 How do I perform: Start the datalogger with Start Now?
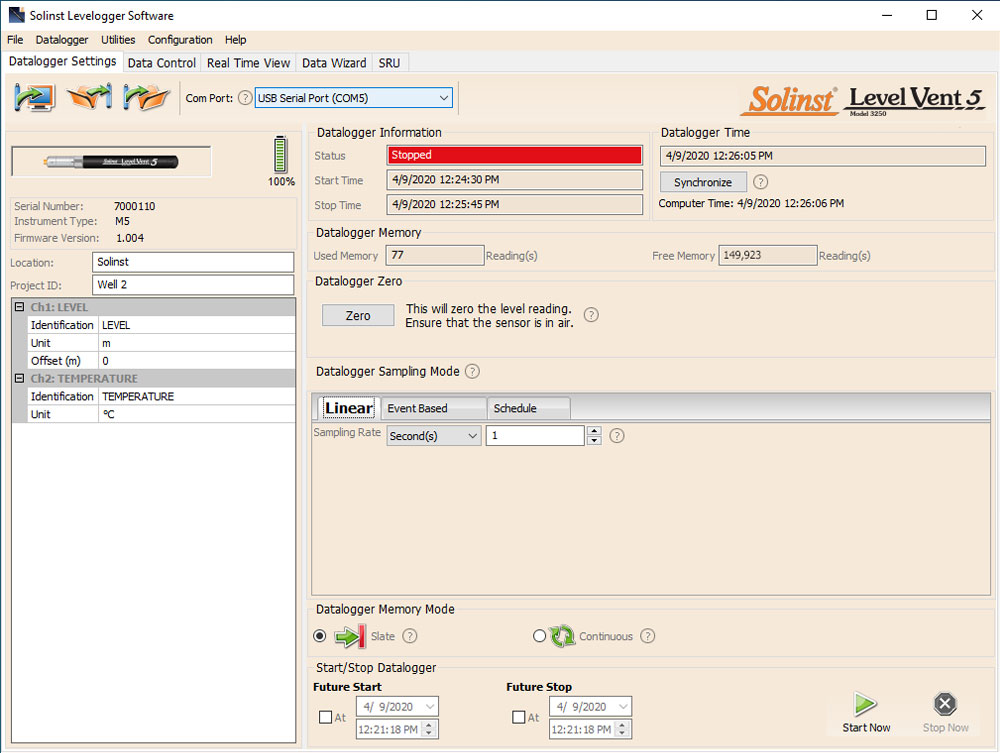(x=866, y=704)
